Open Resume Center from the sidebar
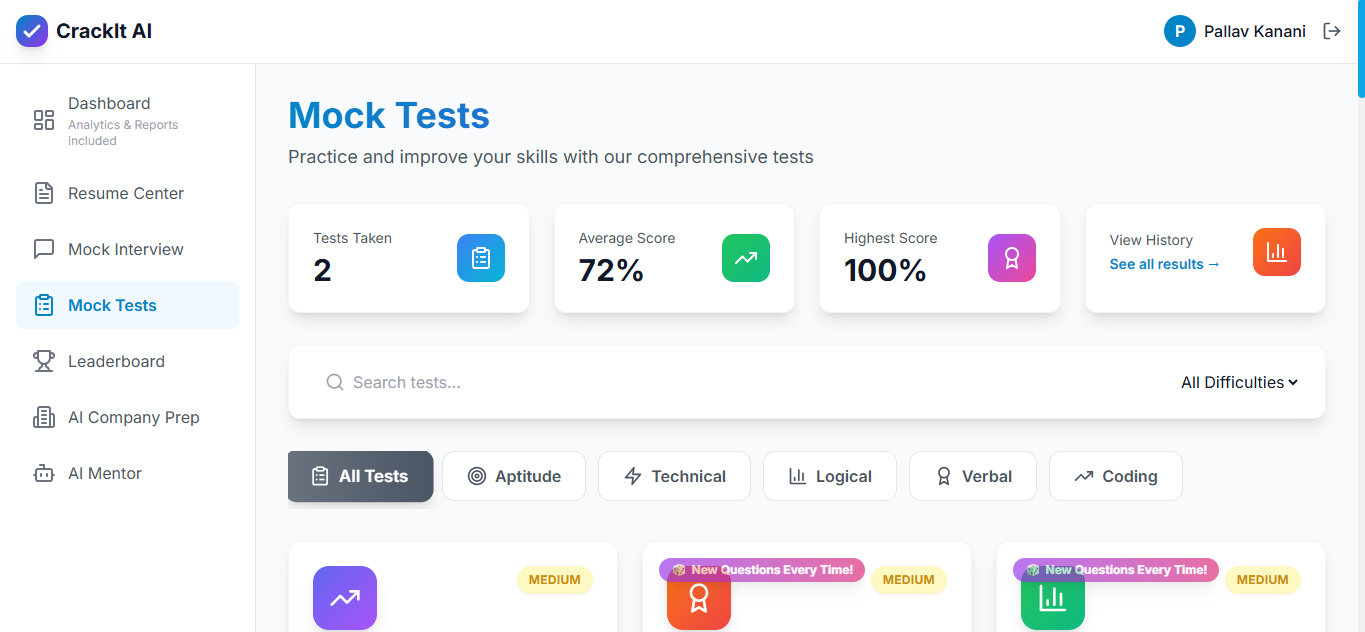1365x632 pixels. point(125,193)
